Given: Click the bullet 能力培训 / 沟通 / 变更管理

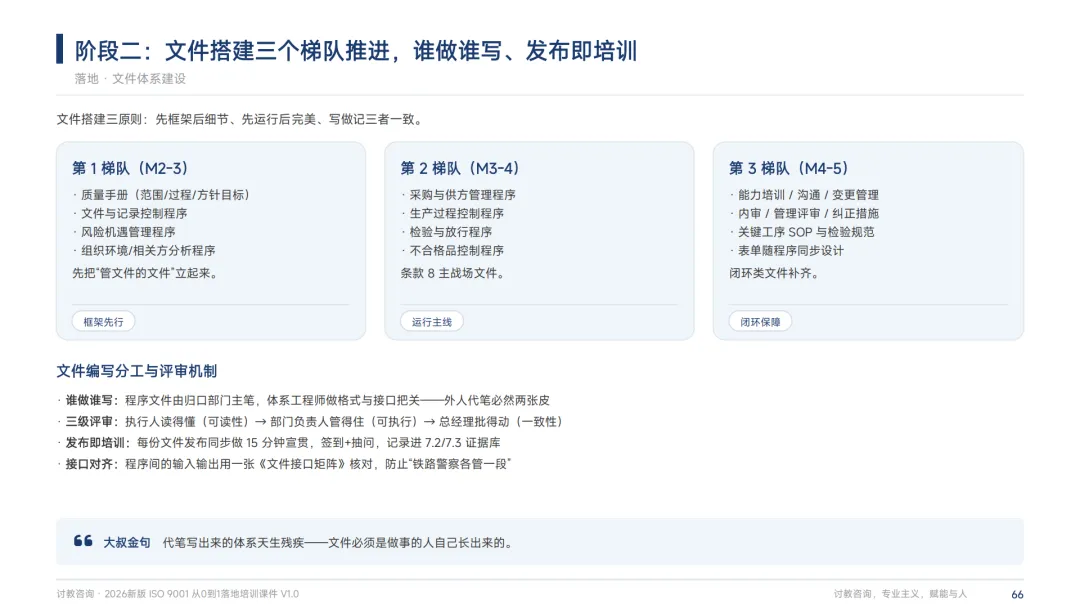Looking at the screenshot, I should click(804, 195).
